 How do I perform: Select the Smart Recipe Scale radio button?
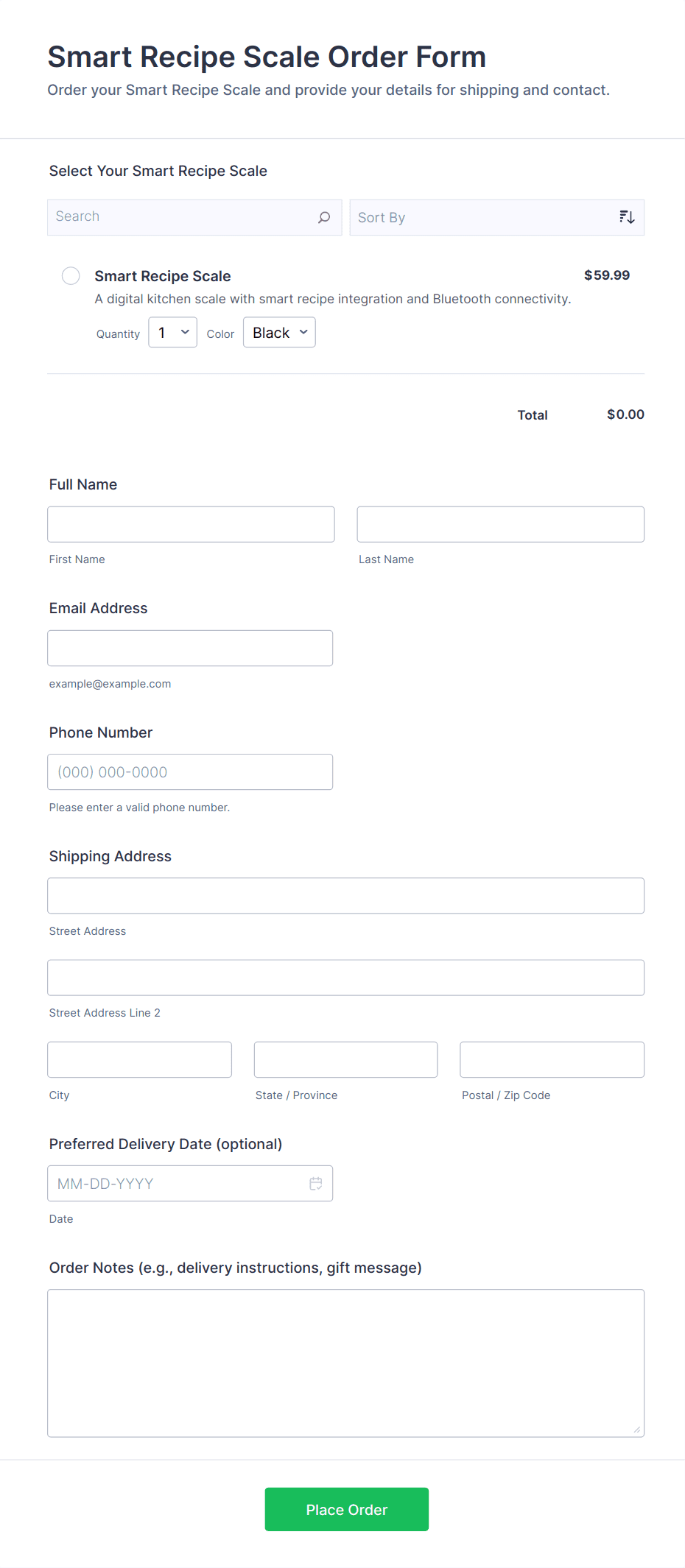(71, 276)
